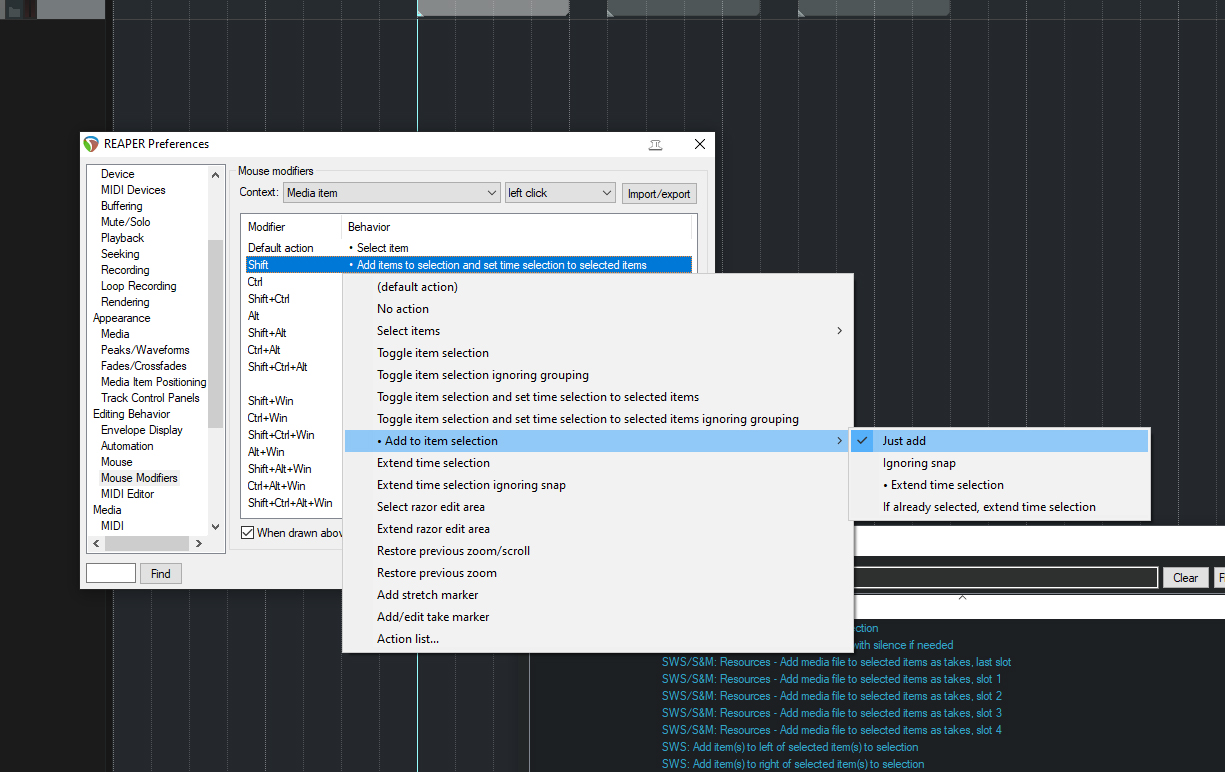Select 'Just add' in the submenu
This screenshot has width=1225, height=772.
[999, 441]
